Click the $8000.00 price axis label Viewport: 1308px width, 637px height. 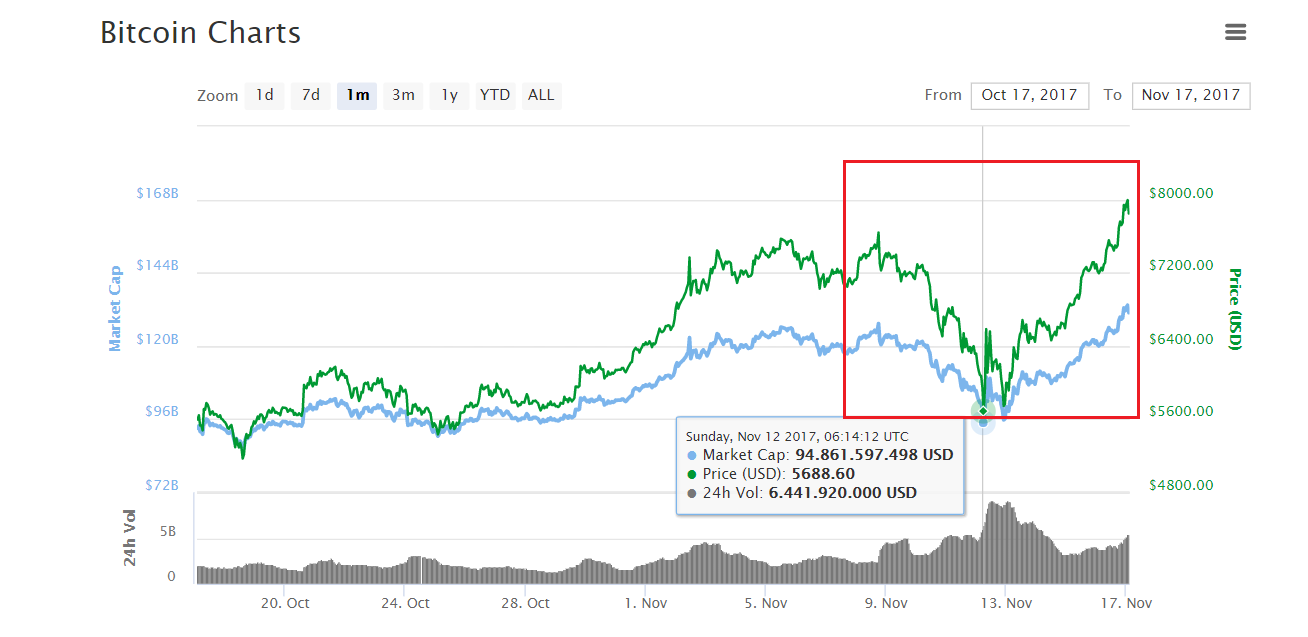1181,193
